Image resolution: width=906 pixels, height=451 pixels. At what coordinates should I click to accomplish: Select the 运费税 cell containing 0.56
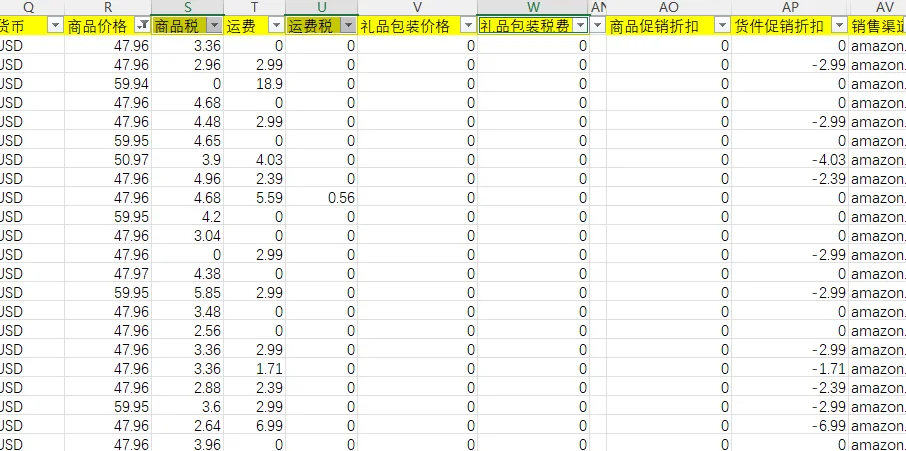pos(321,197)
